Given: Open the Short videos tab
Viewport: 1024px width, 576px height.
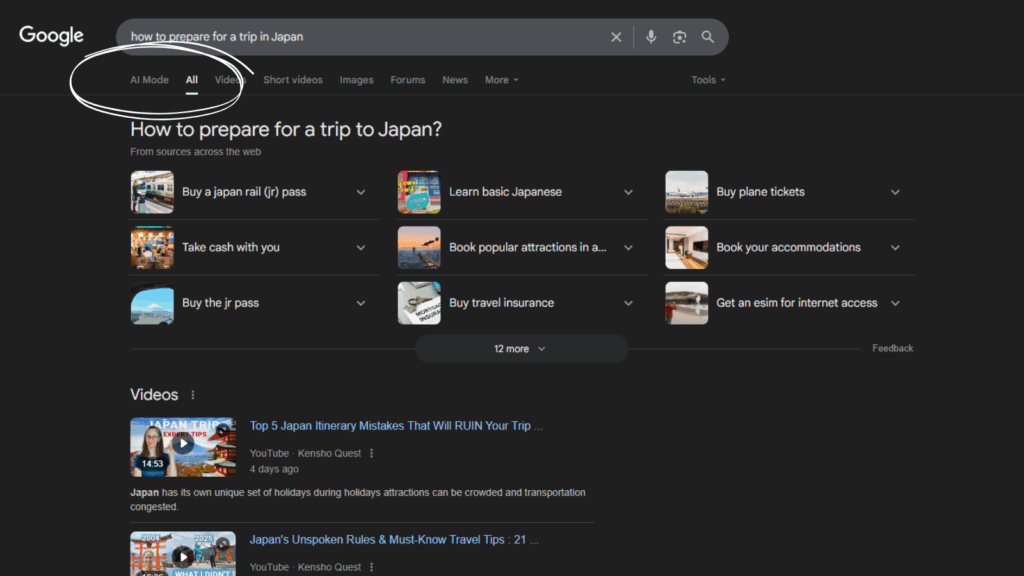Looking at the screenshot, I should (292, 80).
